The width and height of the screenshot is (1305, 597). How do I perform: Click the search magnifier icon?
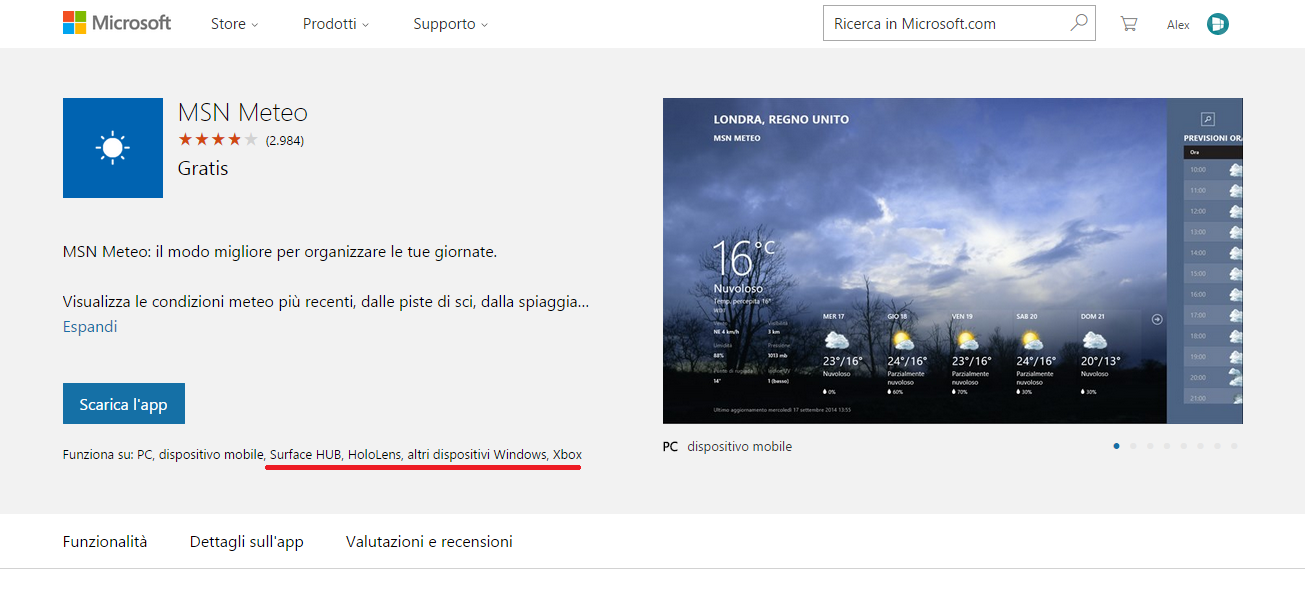1079,23
